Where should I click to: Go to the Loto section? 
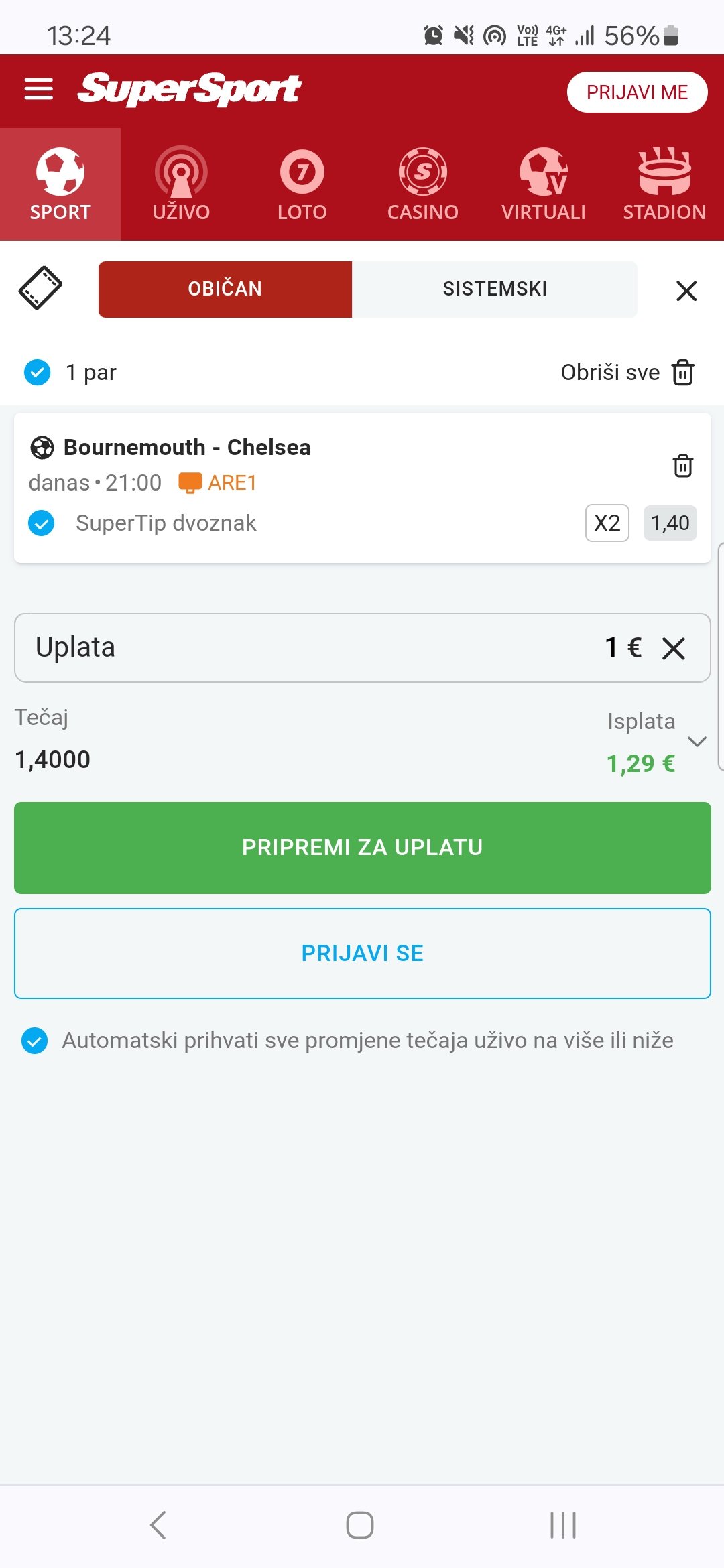click(x=302, y=184)
